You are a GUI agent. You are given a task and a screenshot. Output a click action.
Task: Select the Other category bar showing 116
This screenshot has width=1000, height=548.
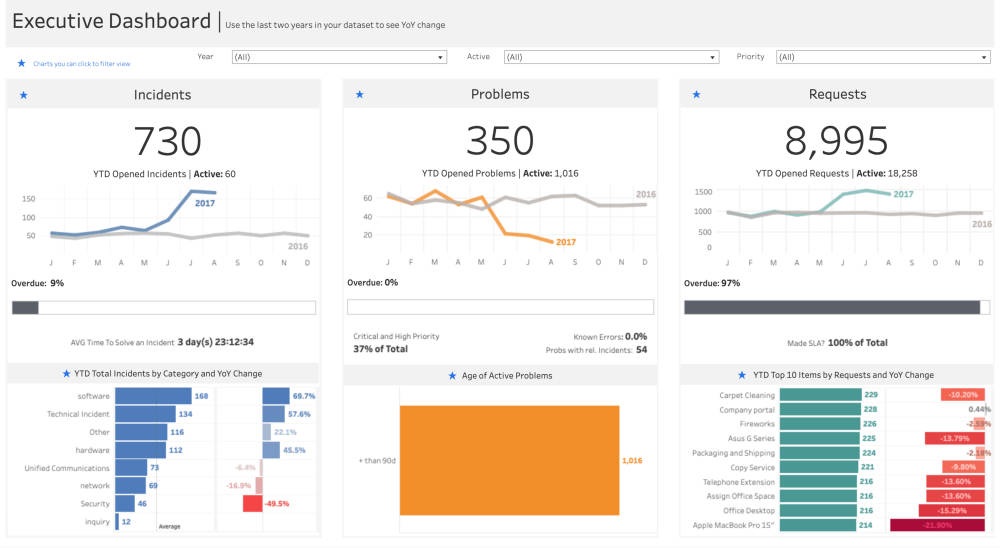coord(141,432)
